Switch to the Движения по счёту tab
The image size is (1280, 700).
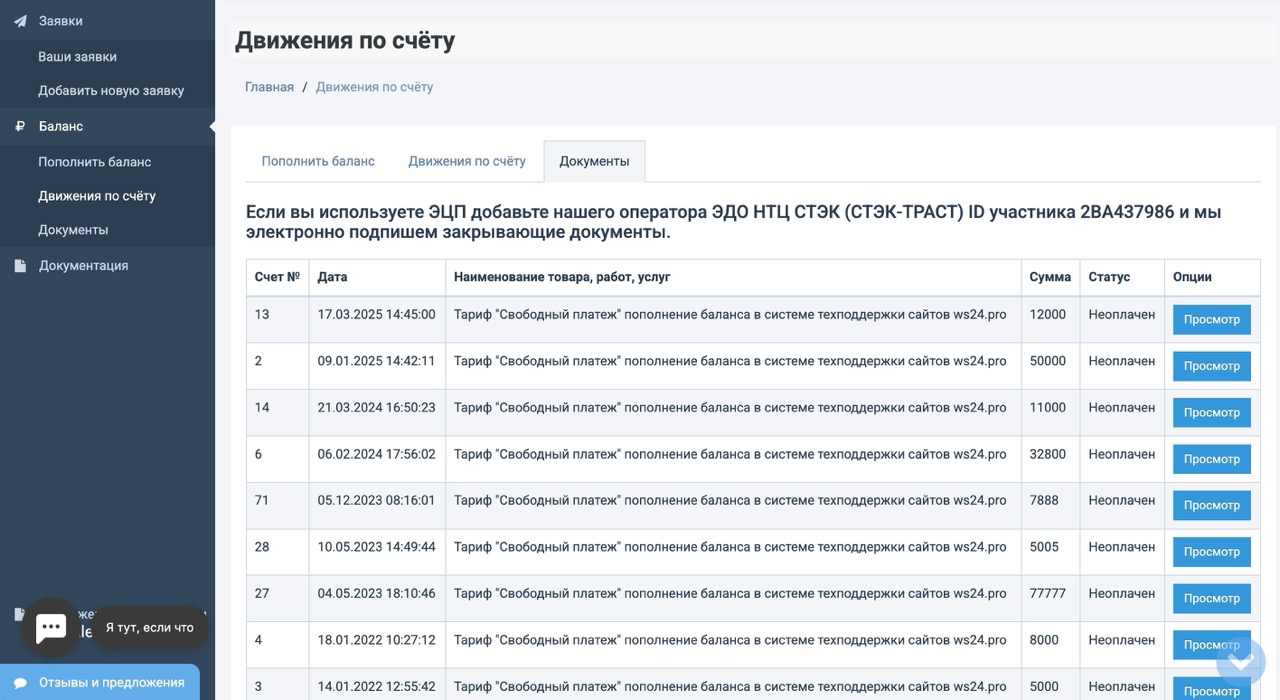466,161
